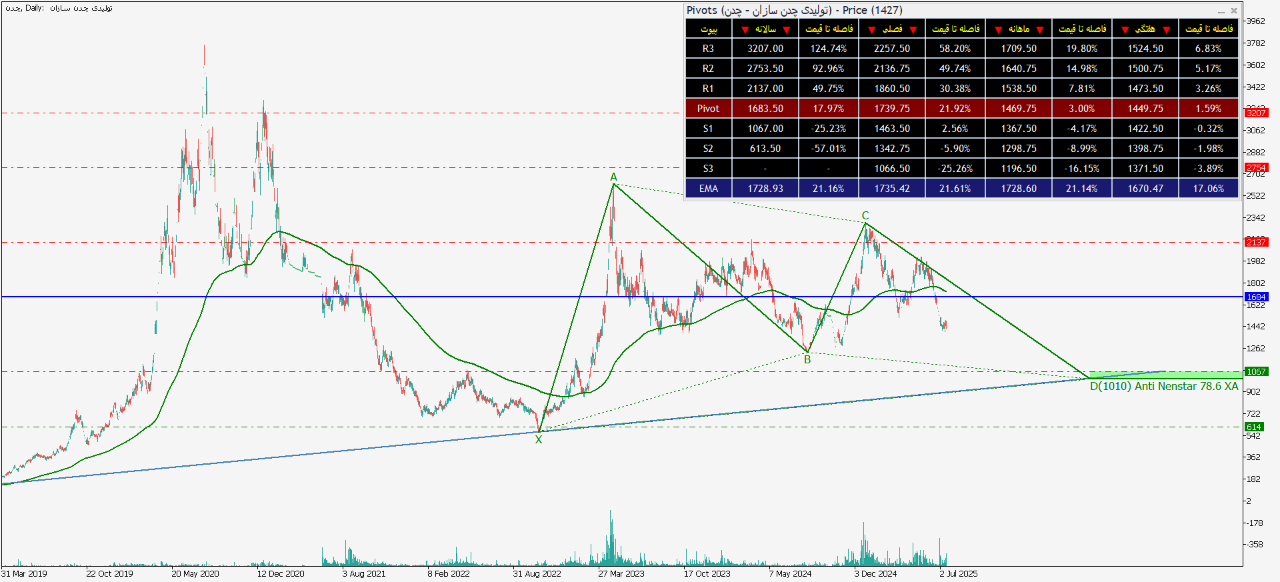Expand the left red arrow beside هفتگی
This screenshot has height=582, width=1280.
tap(1126, 29)
